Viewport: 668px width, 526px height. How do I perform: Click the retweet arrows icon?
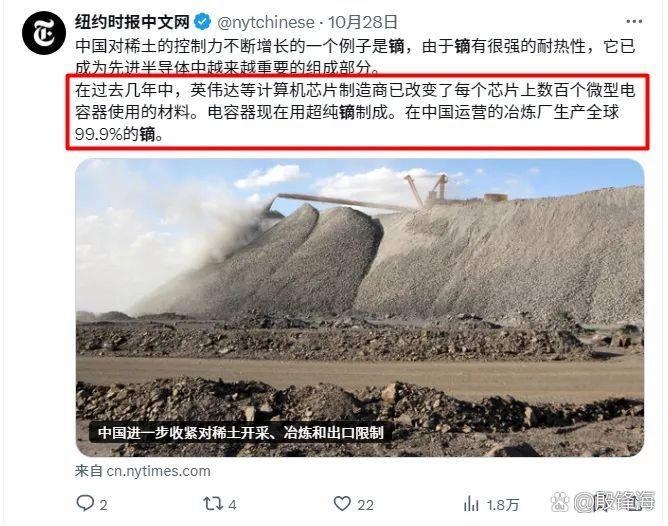[x=213, y=504]
